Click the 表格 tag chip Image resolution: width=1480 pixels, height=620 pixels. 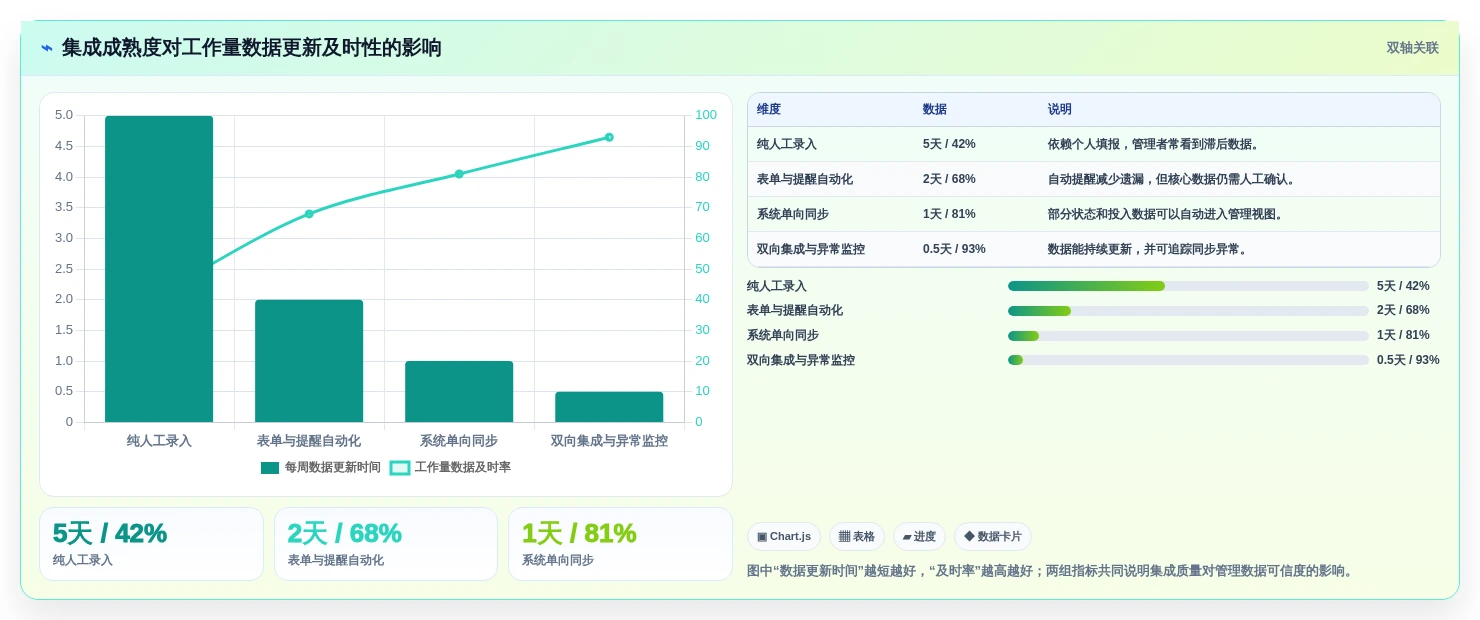tap(857, 537)
